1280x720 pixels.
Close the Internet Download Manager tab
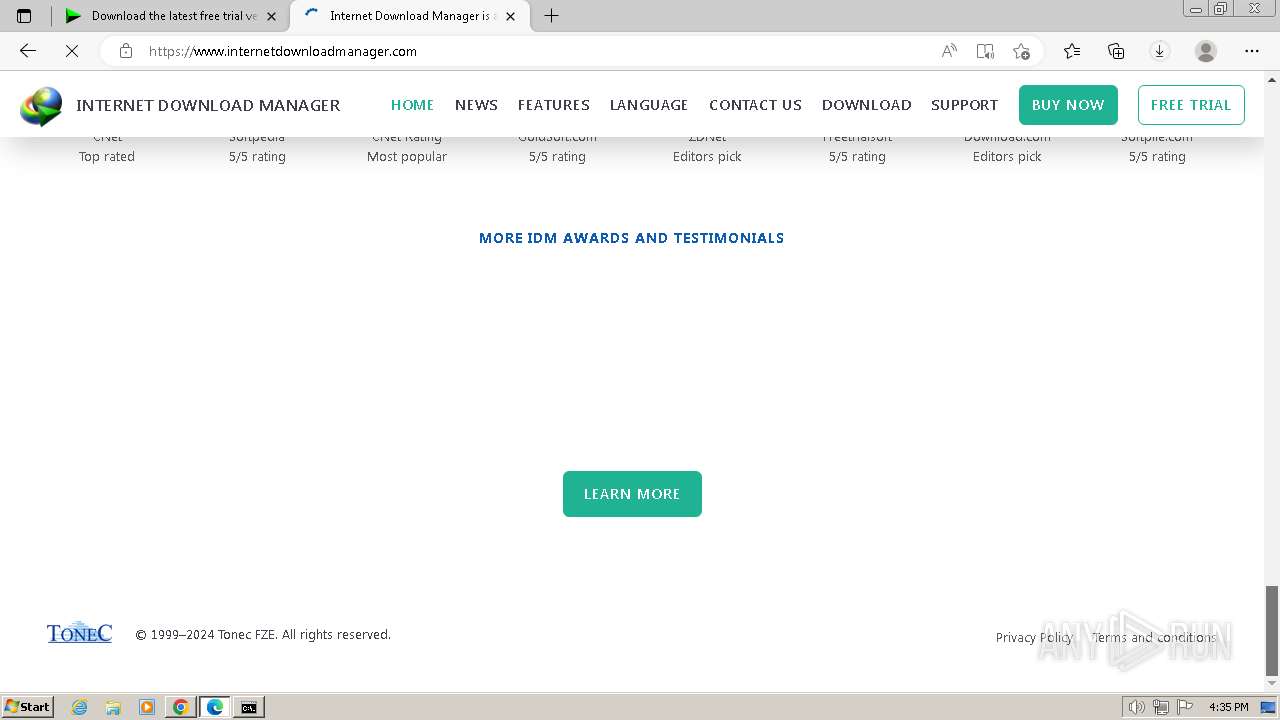(510, 16)
